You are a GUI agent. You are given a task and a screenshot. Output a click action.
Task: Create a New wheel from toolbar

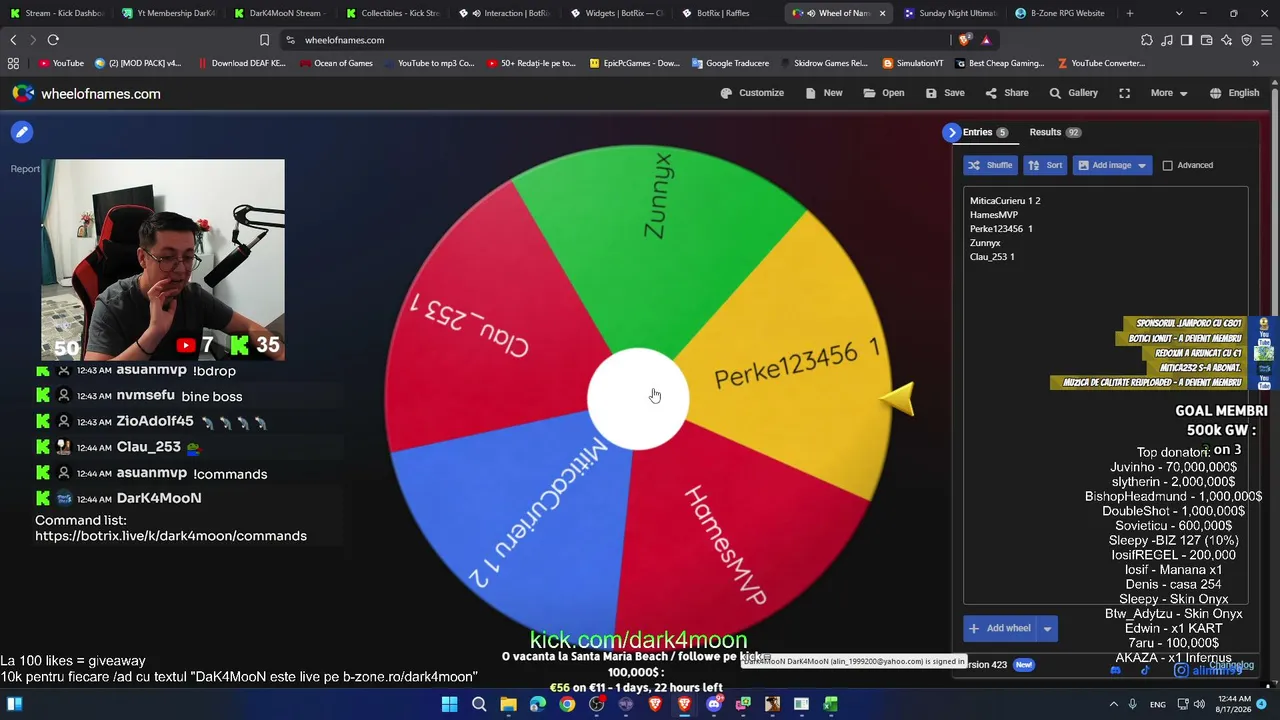click(824, 93)
